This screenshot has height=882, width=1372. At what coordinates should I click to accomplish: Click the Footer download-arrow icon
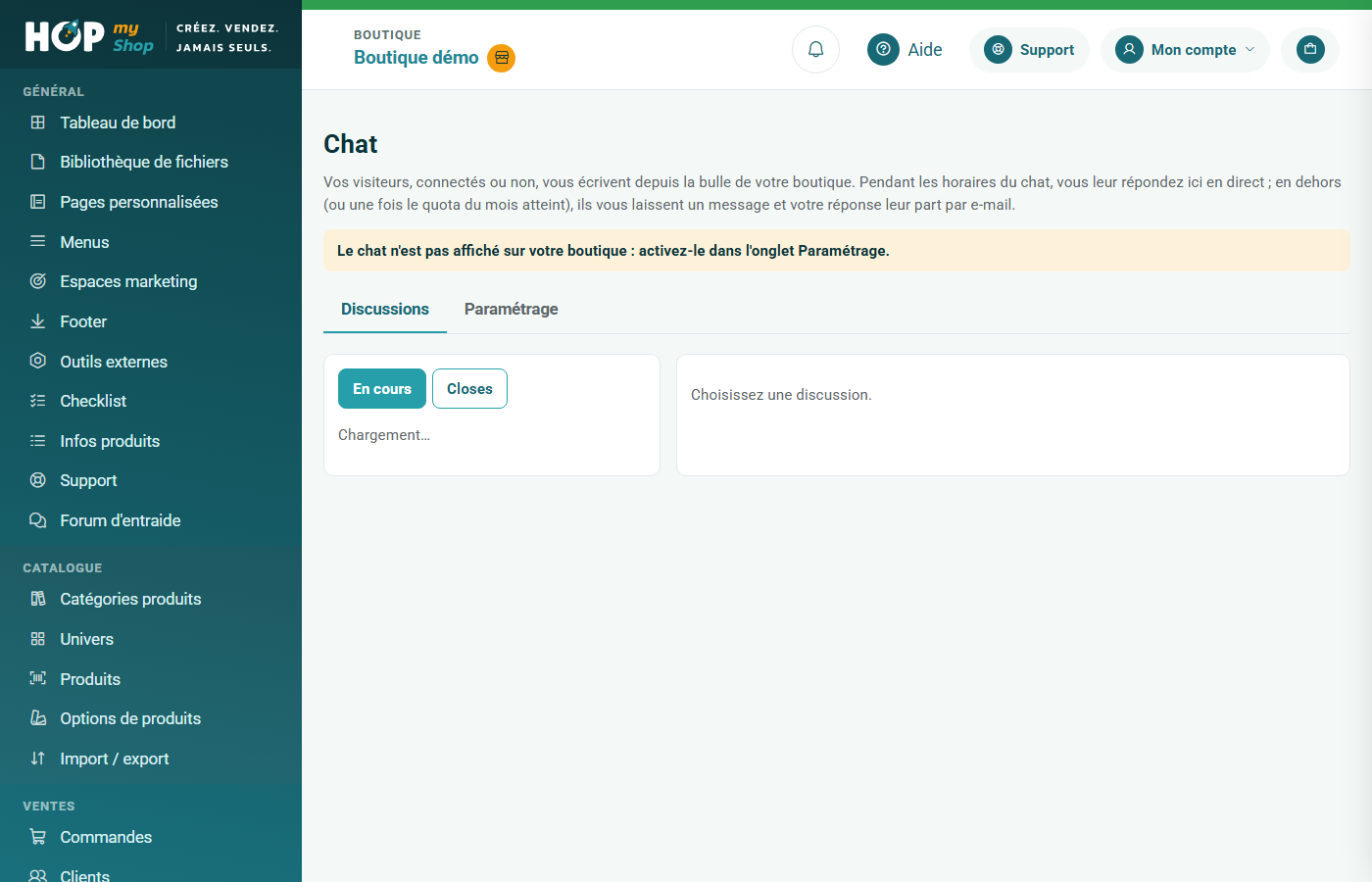(38, 321)
